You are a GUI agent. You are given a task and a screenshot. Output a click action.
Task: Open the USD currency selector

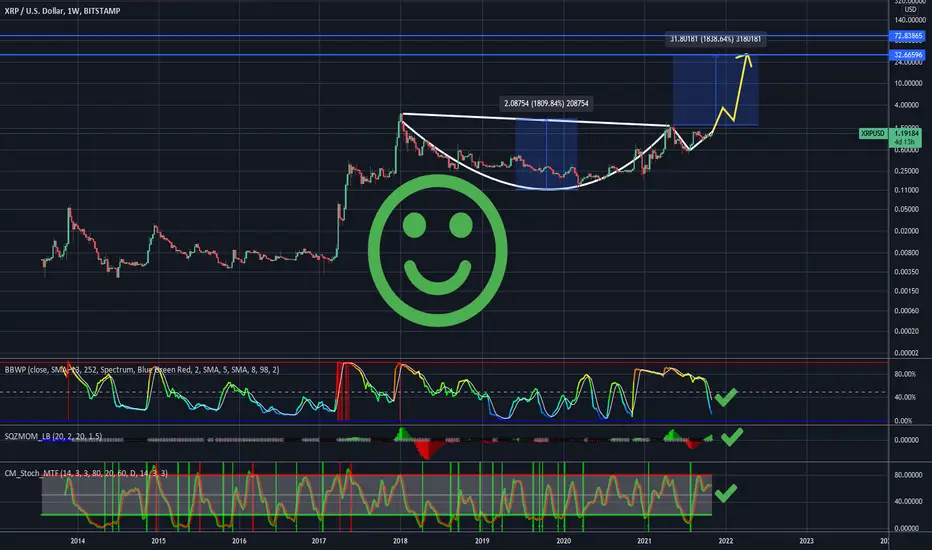click(x=910, y=10)
